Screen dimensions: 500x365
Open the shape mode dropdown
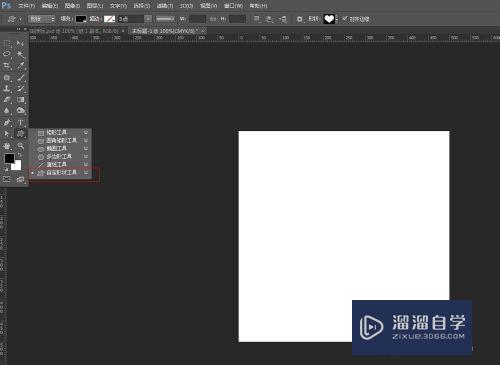click(42, 19)
